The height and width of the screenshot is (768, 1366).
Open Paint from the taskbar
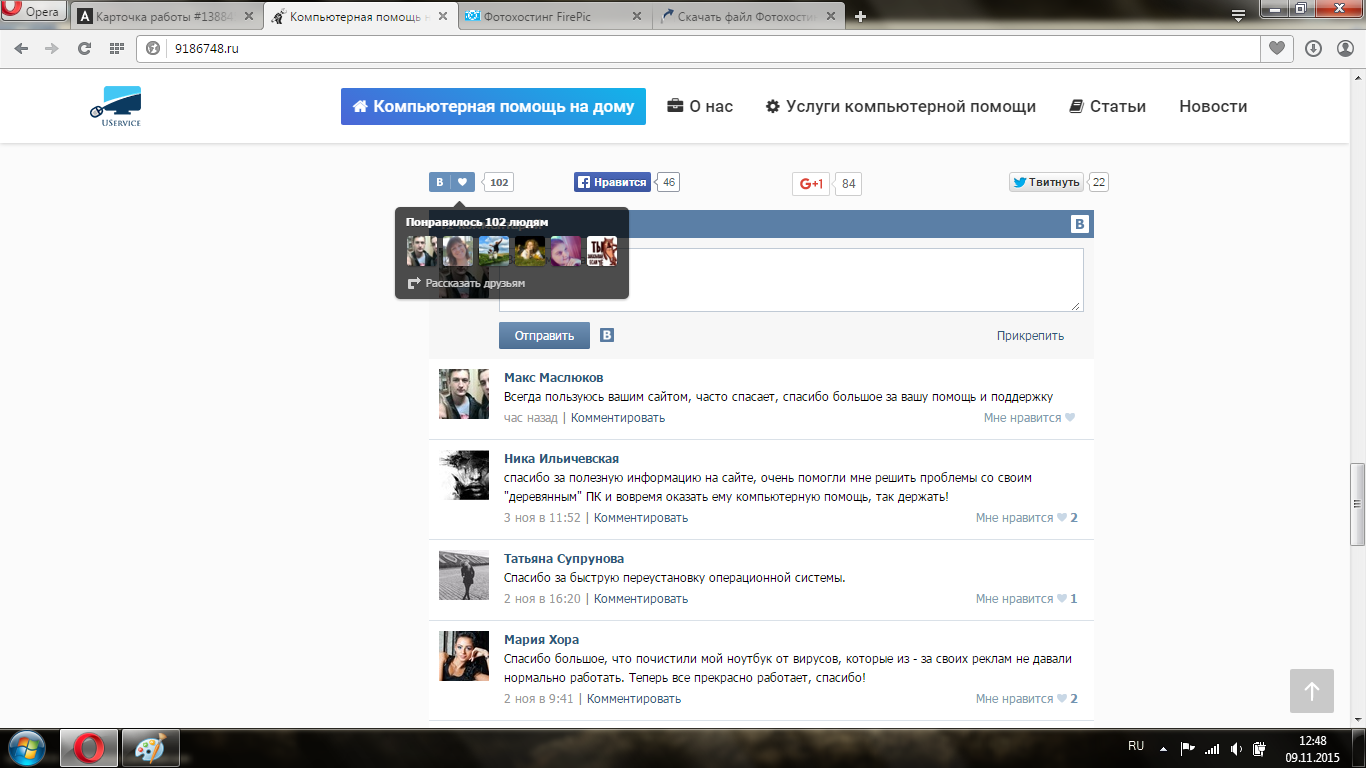[150, 748]
